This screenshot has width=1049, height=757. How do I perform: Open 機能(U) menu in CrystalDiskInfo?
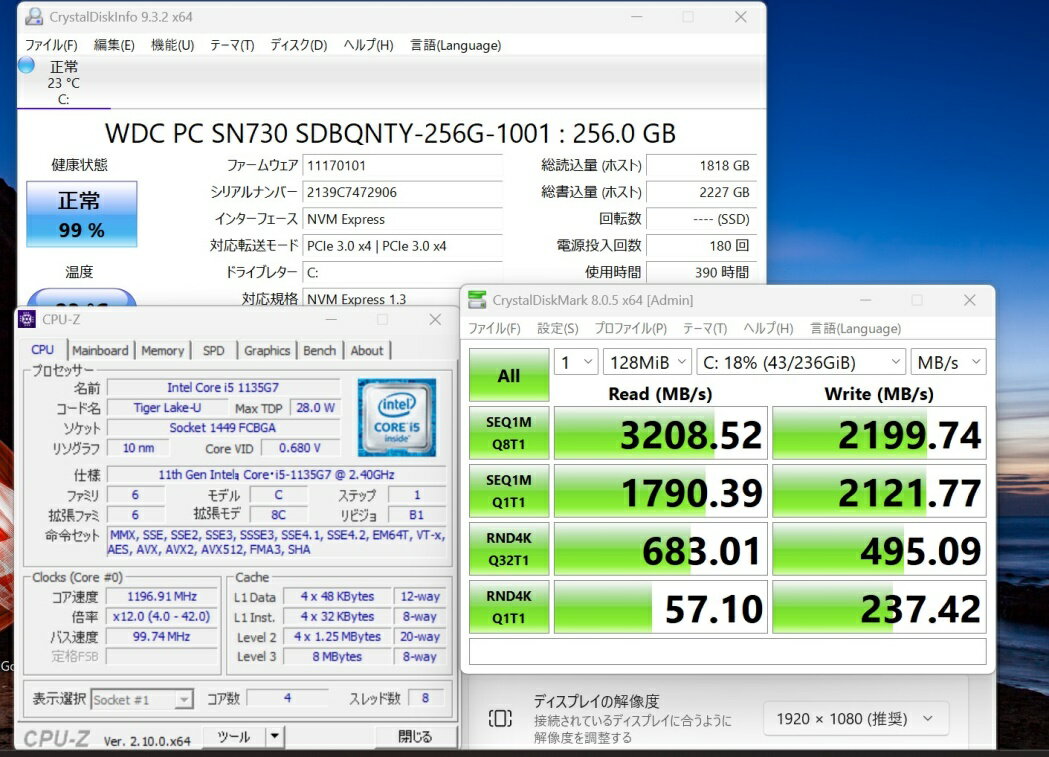173,45
